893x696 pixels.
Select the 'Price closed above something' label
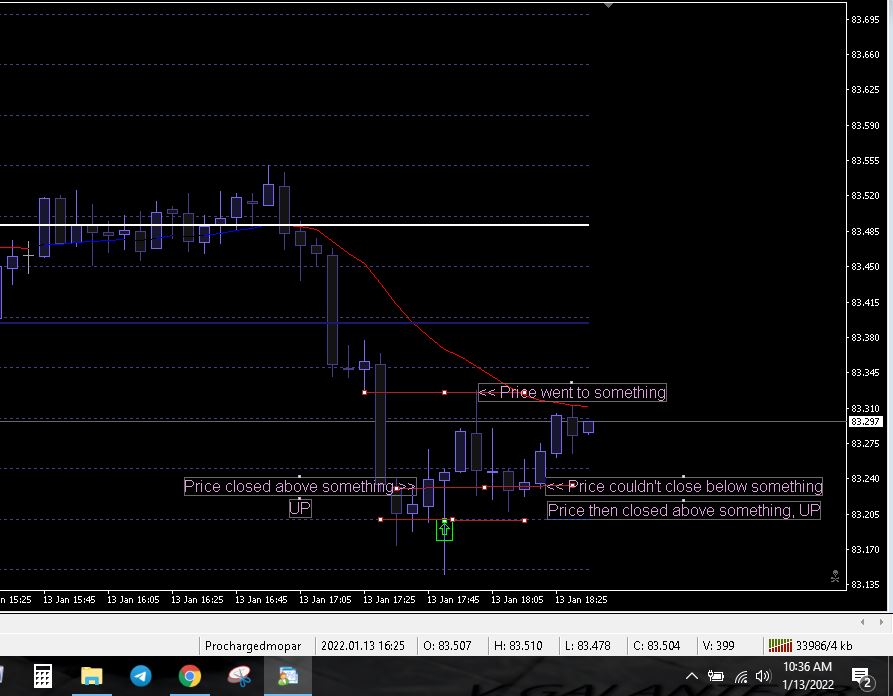(300, 486)
